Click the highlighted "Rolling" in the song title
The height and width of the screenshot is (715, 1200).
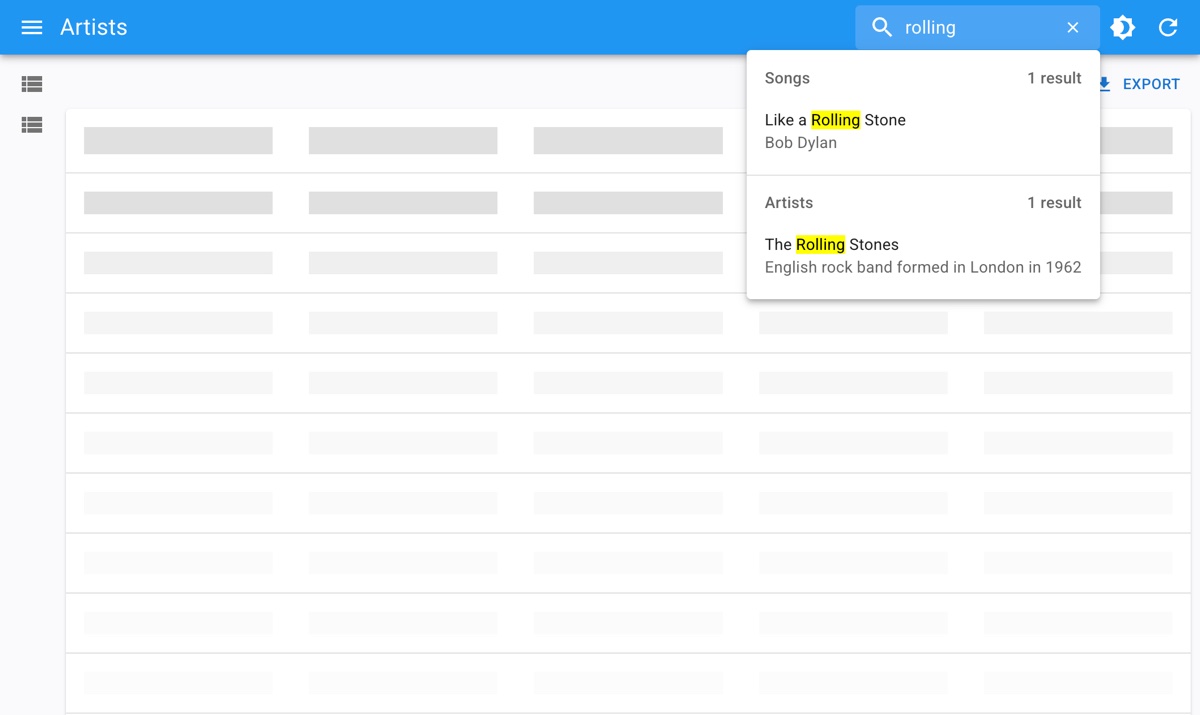(835, 120)
